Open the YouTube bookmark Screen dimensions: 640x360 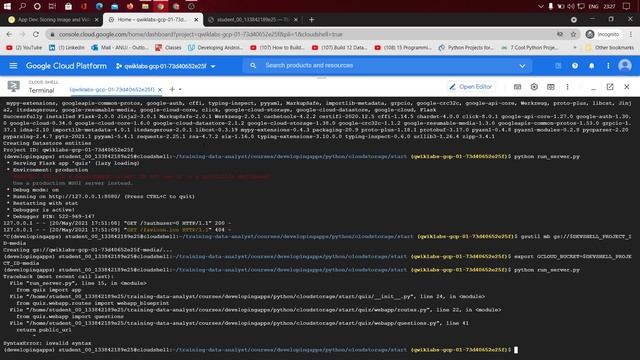[x=24, y=48]
